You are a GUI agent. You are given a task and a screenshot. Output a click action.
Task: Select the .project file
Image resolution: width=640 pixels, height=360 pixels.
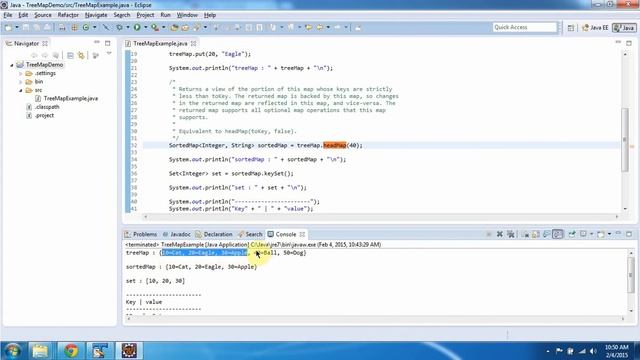[x=44, y=116]
